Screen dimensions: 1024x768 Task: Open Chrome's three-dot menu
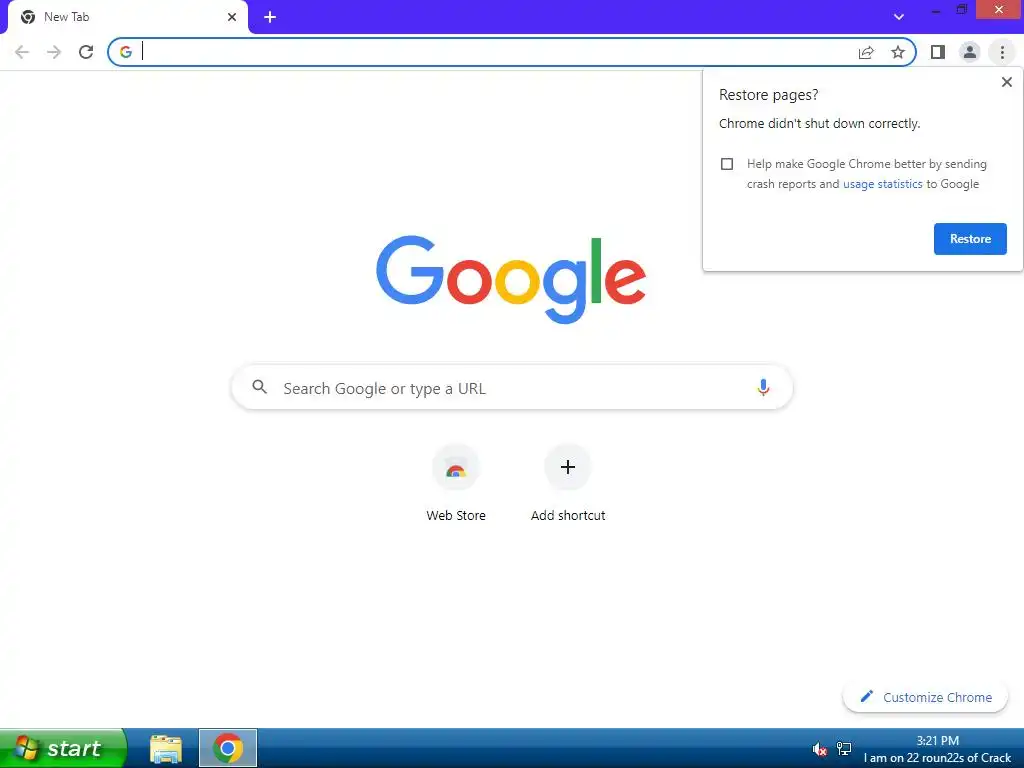click(x=1002, y=52)
